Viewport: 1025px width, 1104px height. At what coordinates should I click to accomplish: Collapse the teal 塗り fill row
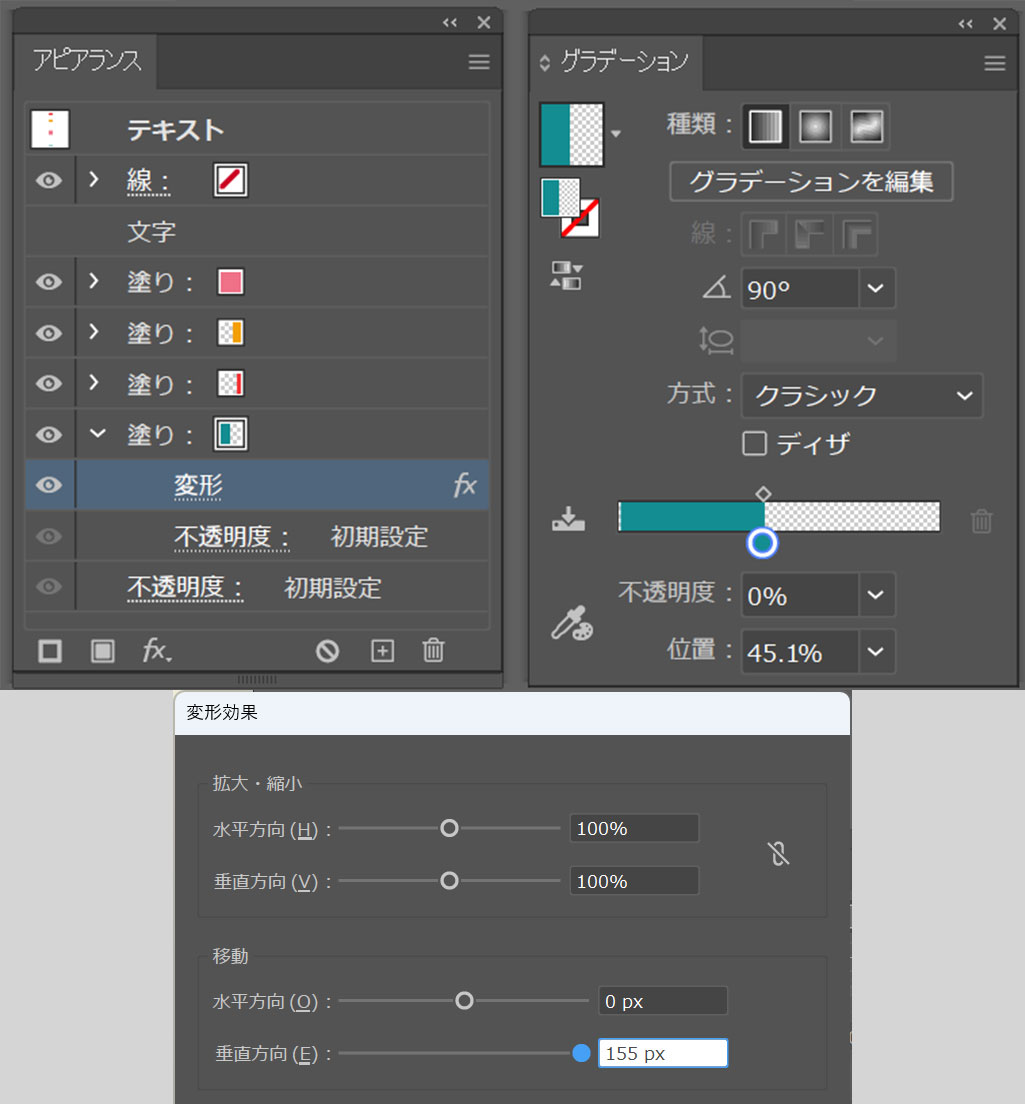coord(97,434)
